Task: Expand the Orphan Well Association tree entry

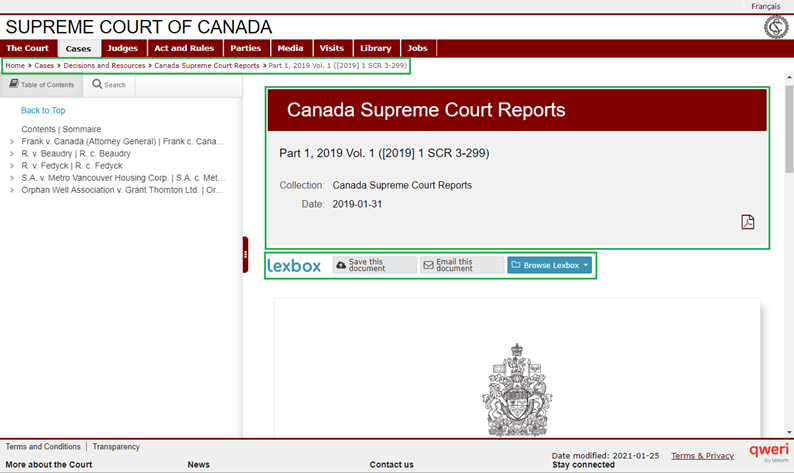Action: (x=11, y=189)
